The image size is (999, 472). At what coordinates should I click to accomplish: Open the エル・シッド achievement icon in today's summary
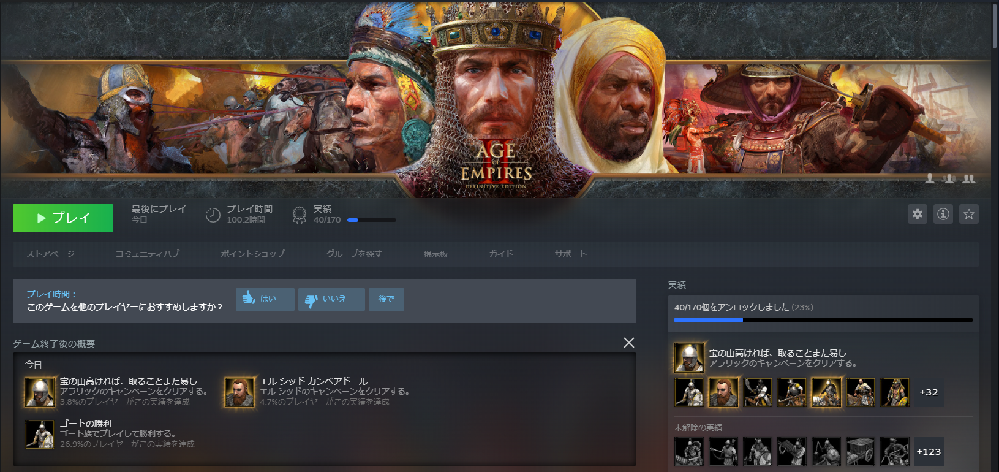pyautogui.click(x=240, y=392)
